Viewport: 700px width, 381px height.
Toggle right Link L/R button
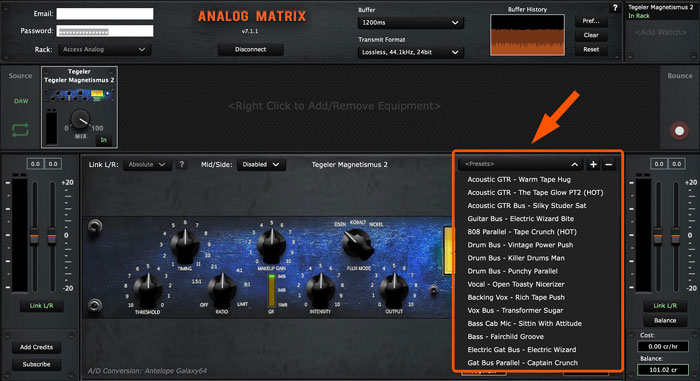click(665, 306)
